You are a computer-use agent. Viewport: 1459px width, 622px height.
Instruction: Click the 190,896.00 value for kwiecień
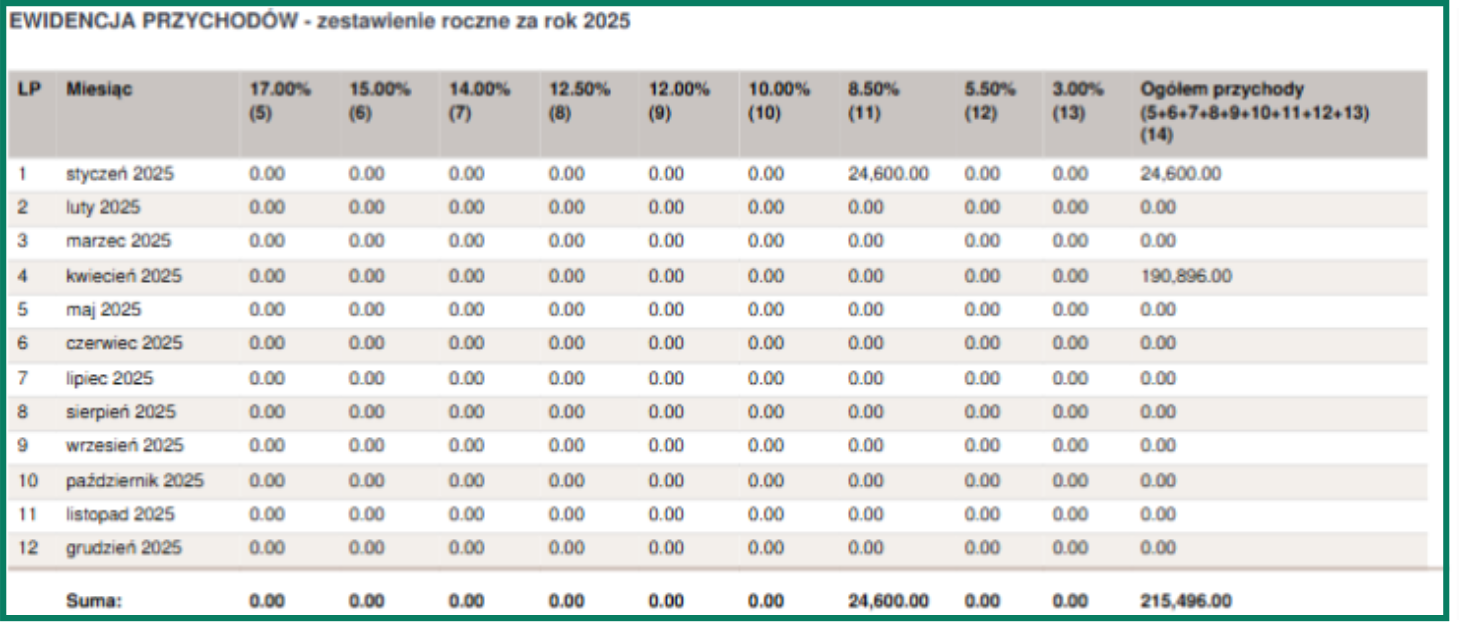click(x=1186, y=276)
